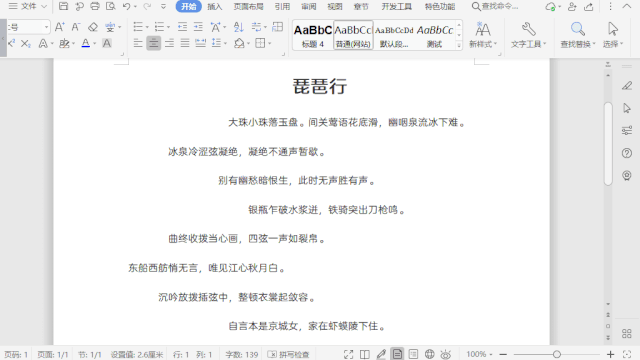Apply subscript formatting

[26, 43]
